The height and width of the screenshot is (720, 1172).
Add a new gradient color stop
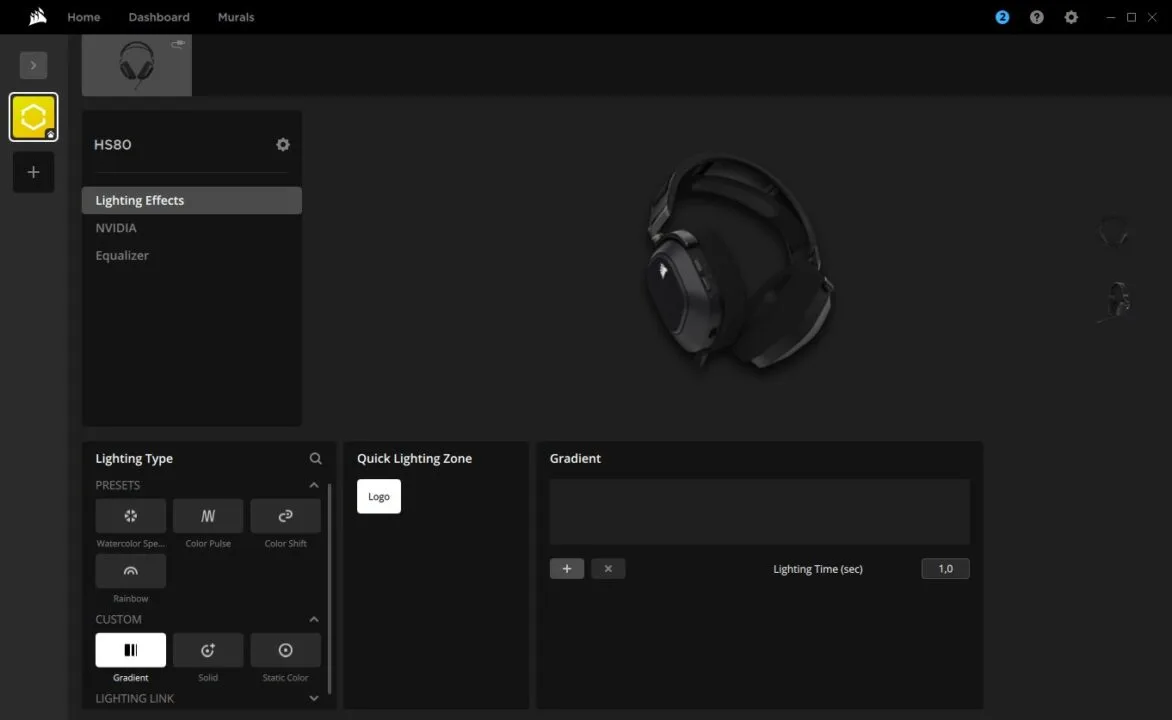click(567, 569)
